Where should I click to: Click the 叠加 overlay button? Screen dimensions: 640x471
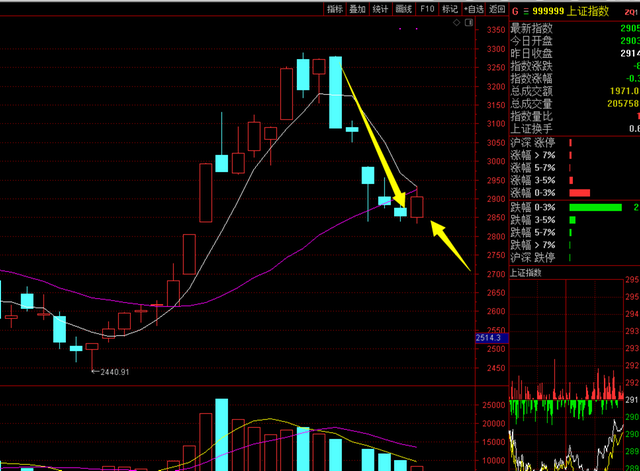pos(358,9)
